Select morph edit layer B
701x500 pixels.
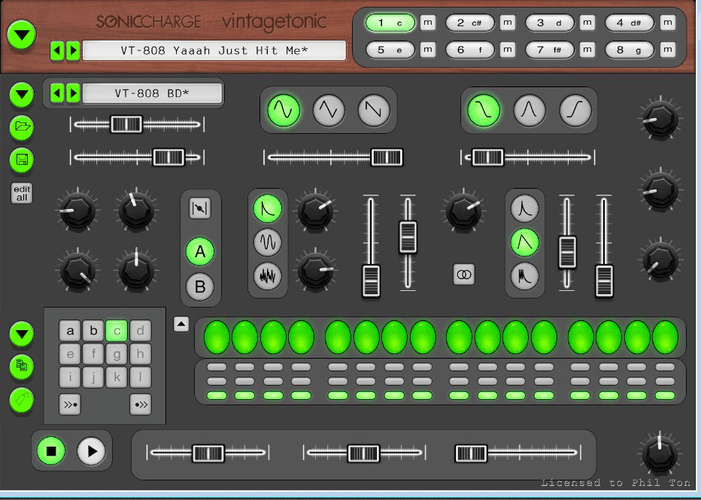tap(200, 286)
